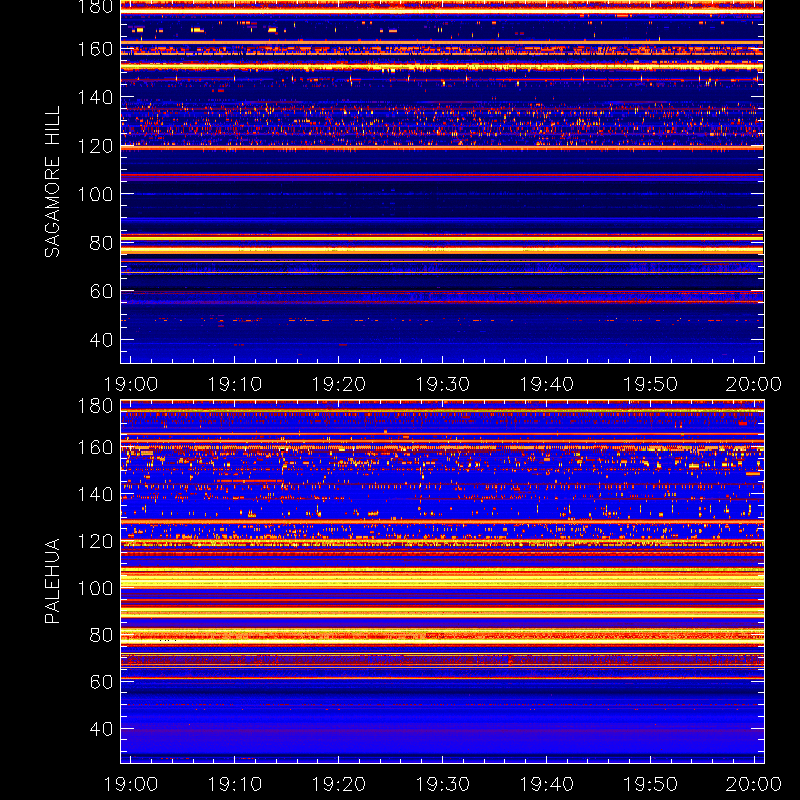Screen dimensions: 800x800
Task: Select the 100 label on Sagamore Hill axis
Action: (x=95, y=194)
